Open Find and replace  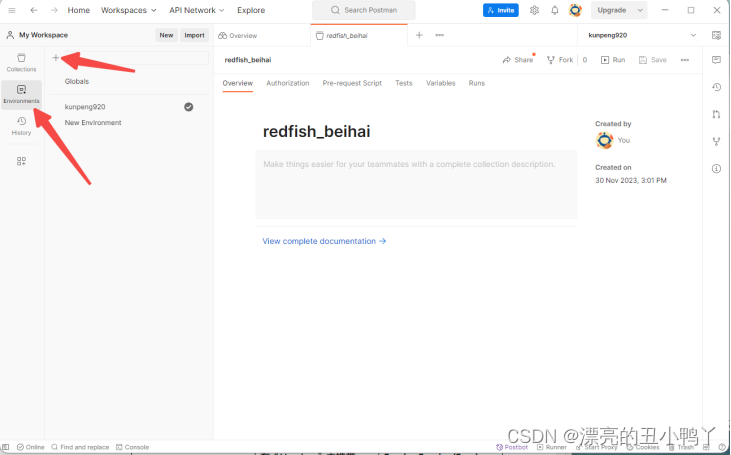[80, 447]
